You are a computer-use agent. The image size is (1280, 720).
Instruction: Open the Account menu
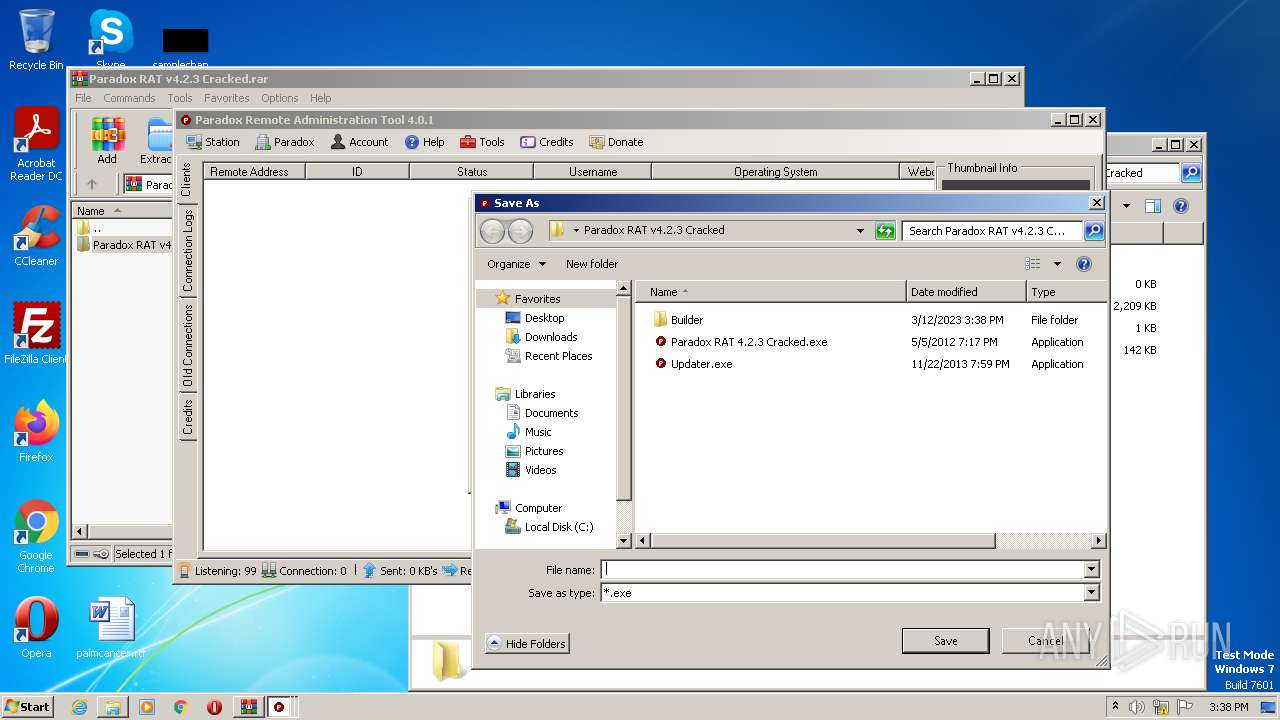359,142
